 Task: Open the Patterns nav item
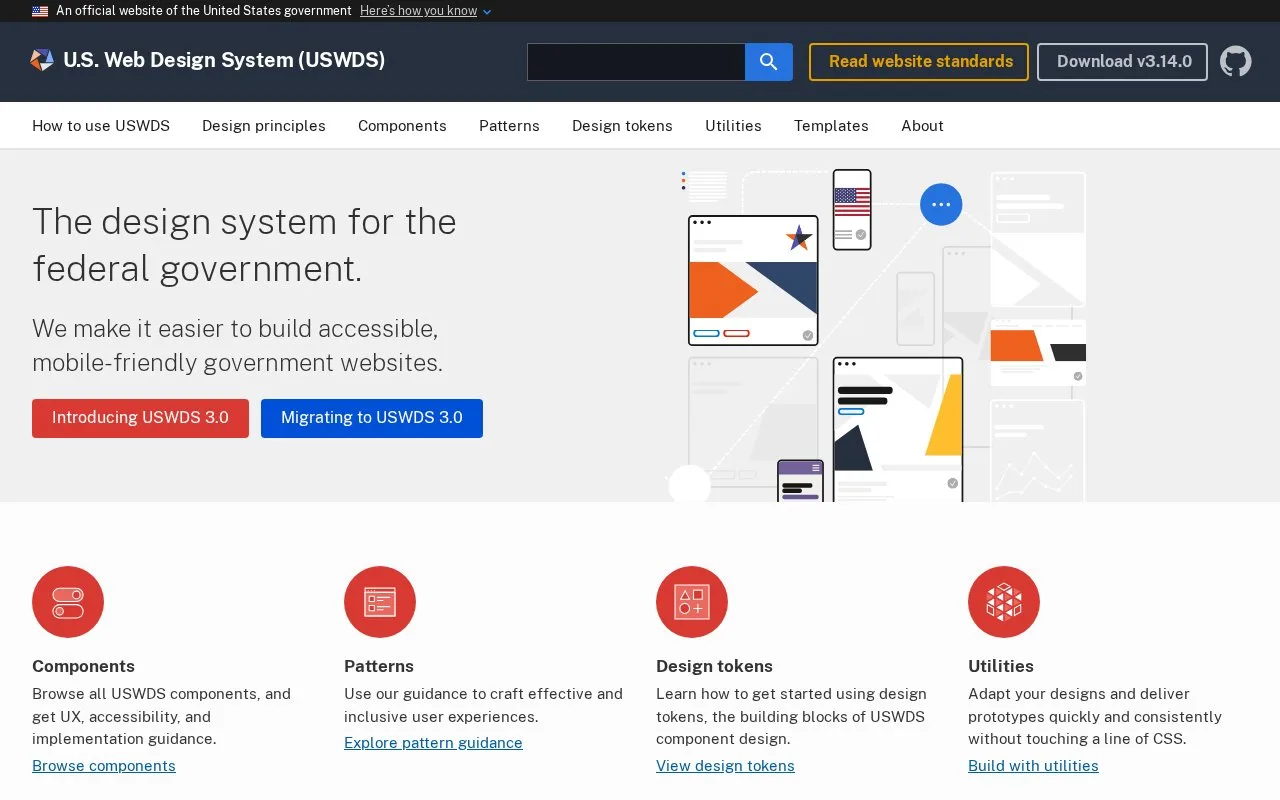coord(509,126)
